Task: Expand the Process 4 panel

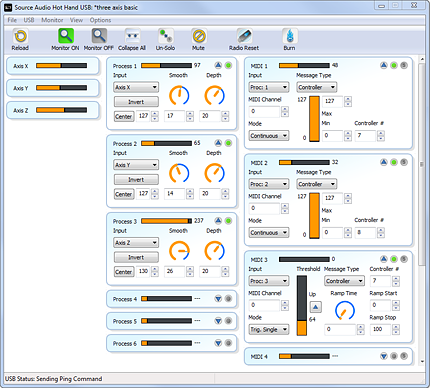Action: tap(218, 299)
